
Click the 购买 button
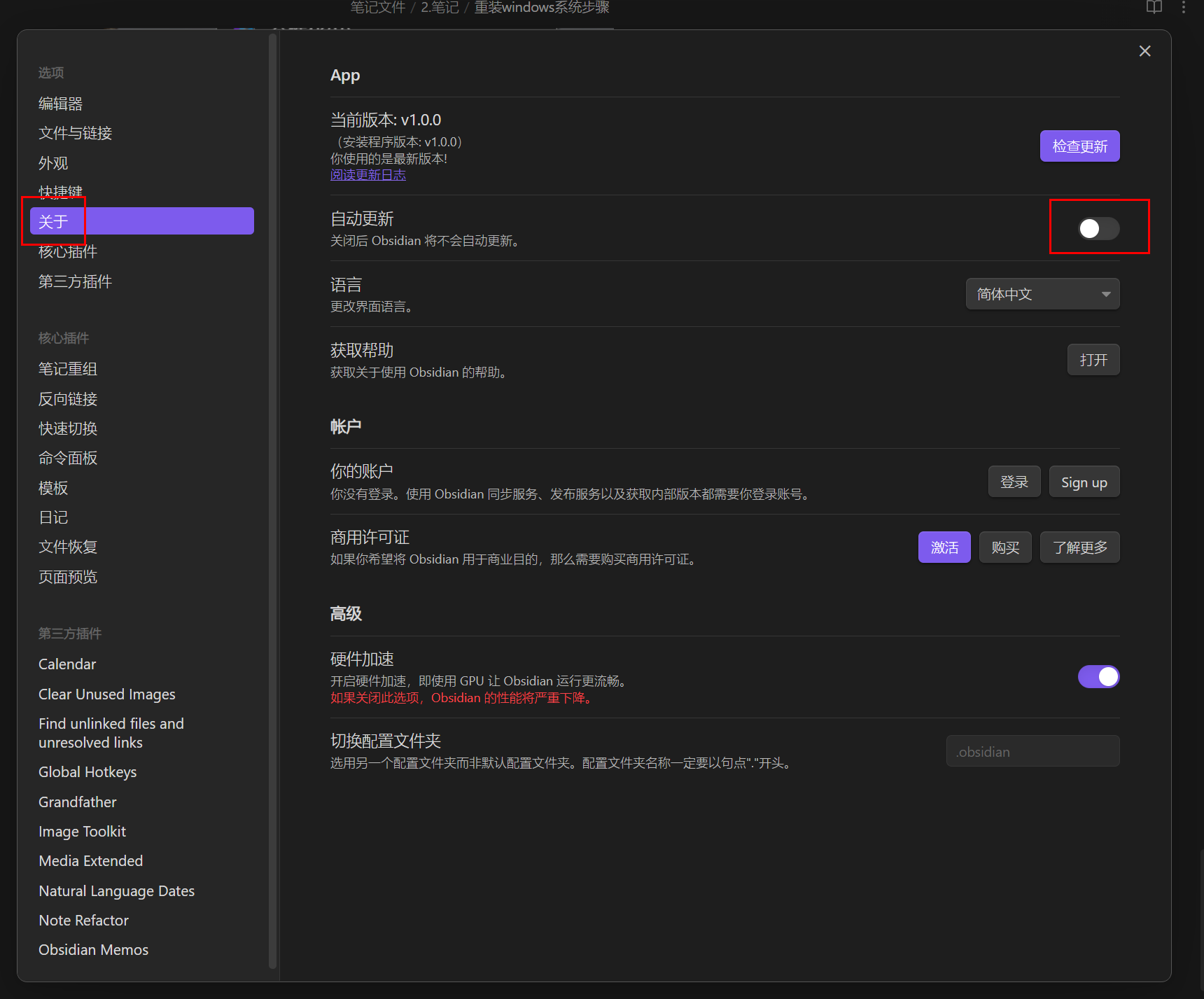(x=1004, y=547)
